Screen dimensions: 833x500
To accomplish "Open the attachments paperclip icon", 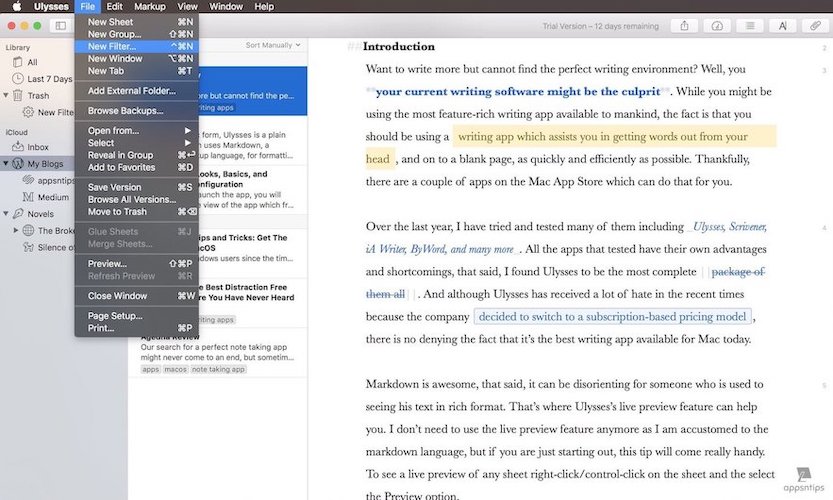I will (814, 25).
